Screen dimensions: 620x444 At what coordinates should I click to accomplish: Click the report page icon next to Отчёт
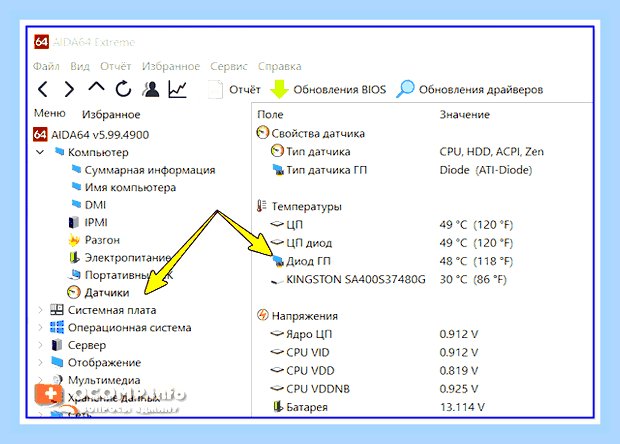pos(215,89)
